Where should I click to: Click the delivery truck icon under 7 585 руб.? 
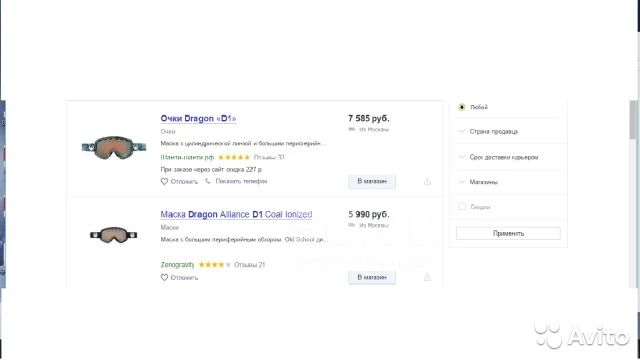tap(351, 129)
